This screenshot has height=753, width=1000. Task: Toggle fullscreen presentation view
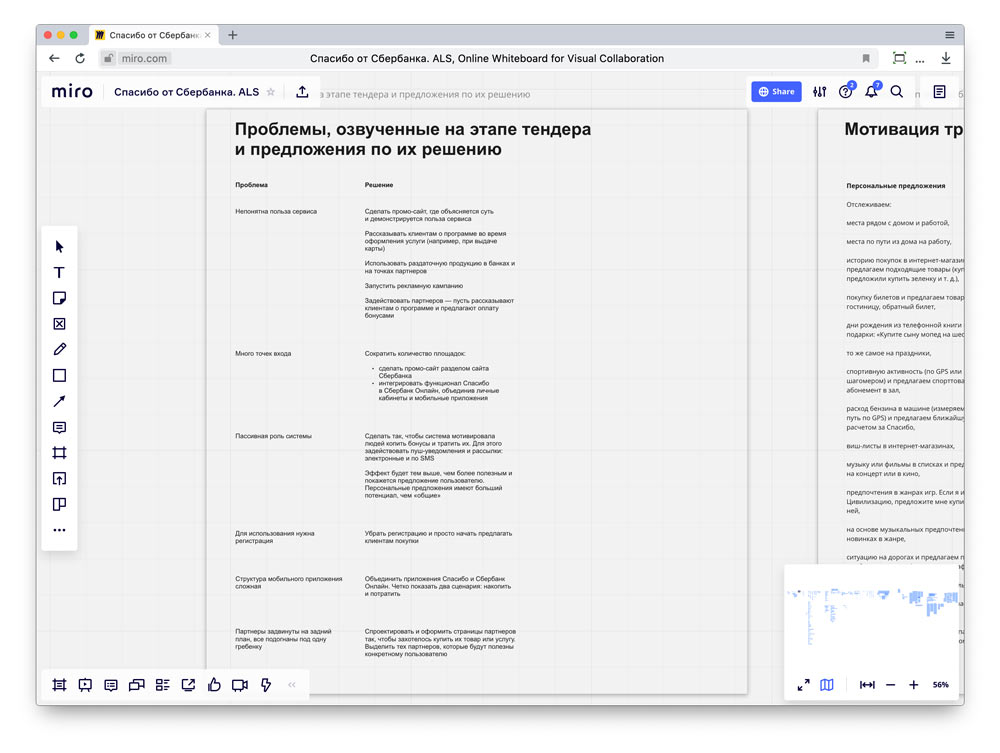tap(803, 685)
